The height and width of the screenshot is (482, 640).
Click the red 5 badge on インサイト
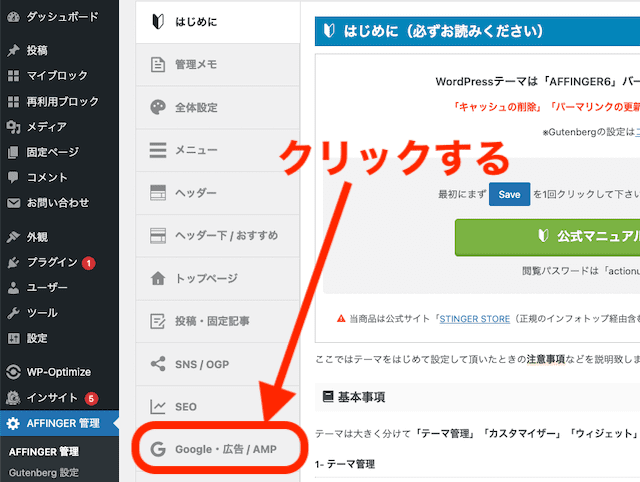(91, 398)
